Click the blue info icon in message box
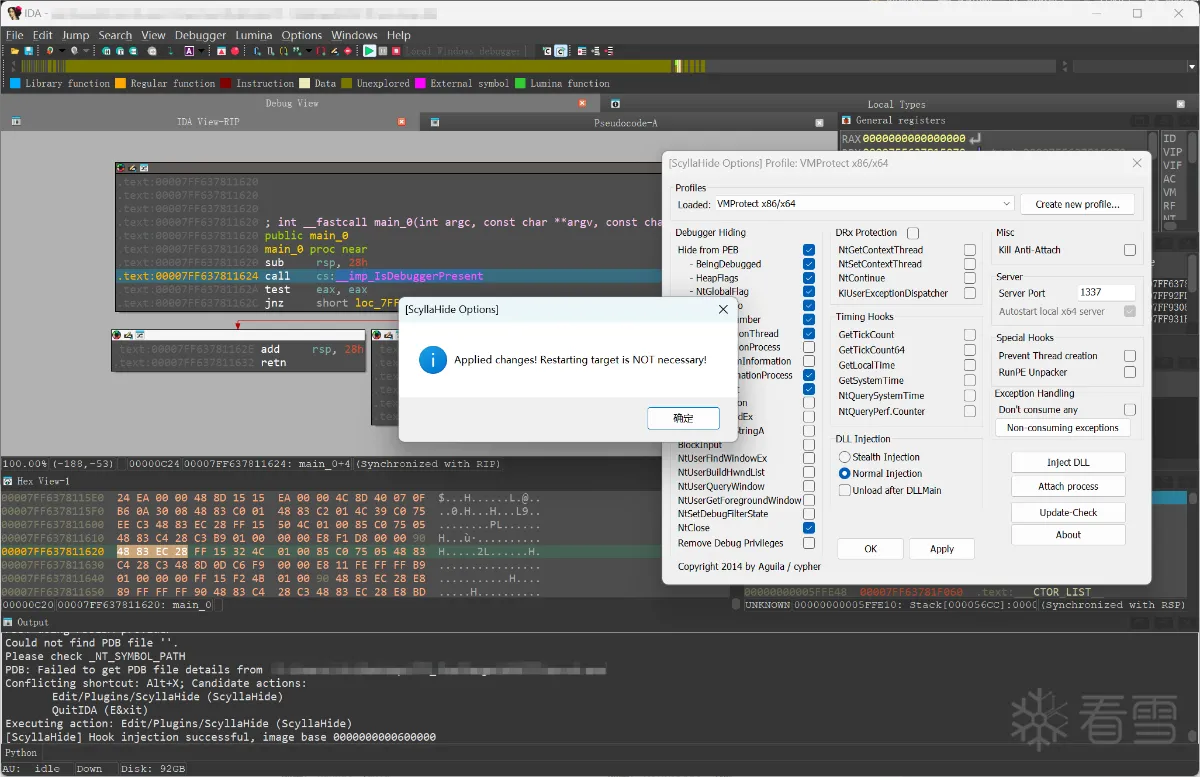1200x777 pixels. click(432, 360)
